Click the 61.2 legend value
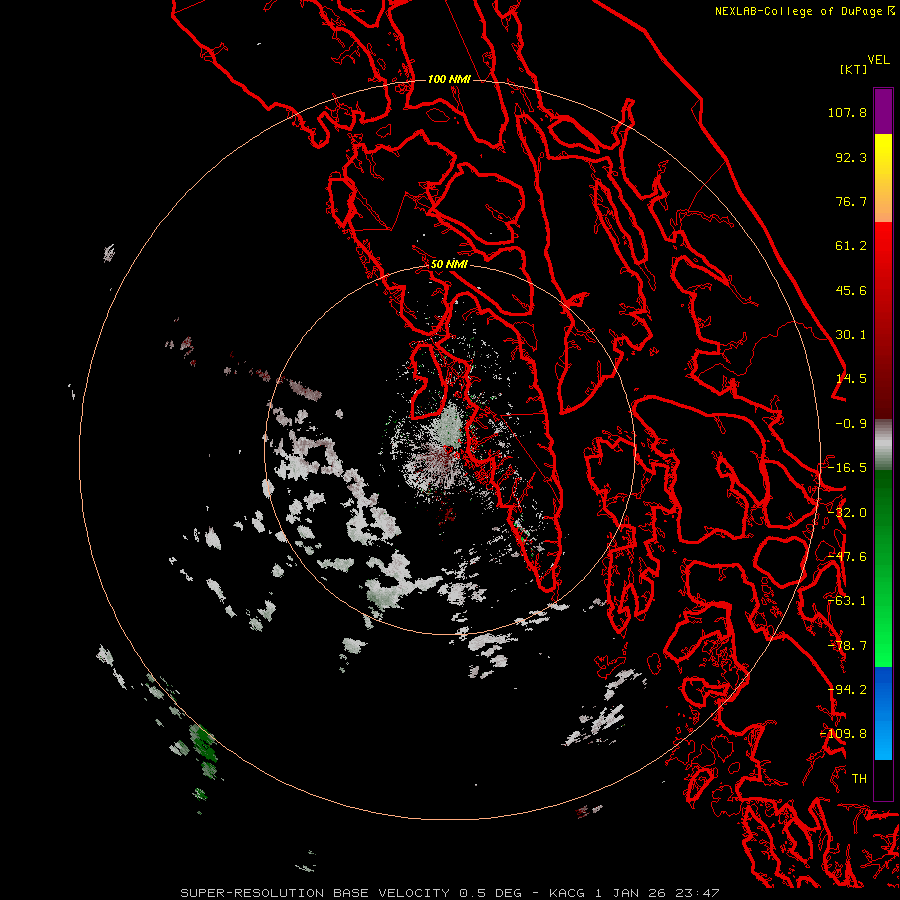The image size is (900, 900). point(851,246)
